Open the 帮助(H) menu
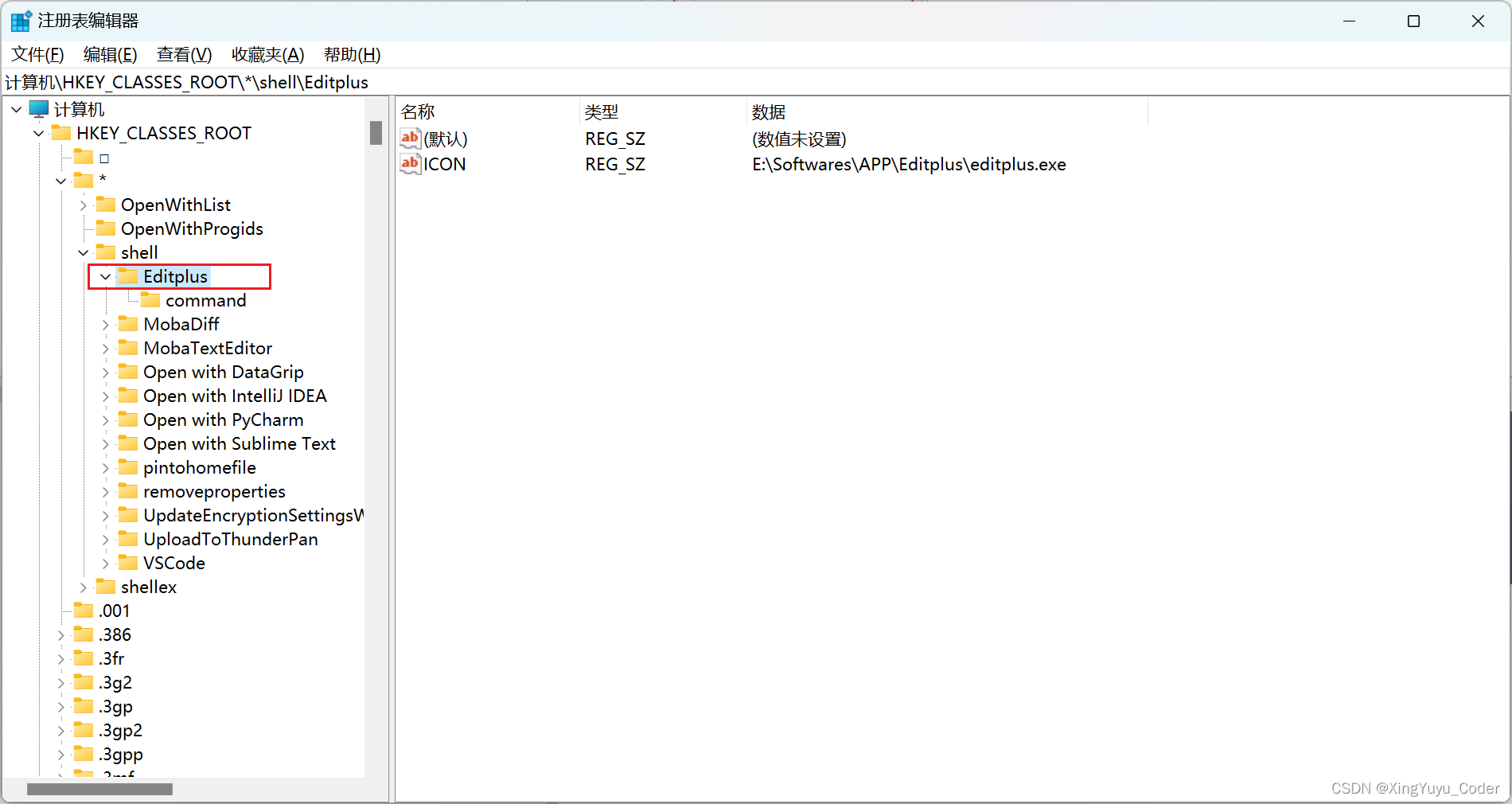 click(x=352, y=55)
